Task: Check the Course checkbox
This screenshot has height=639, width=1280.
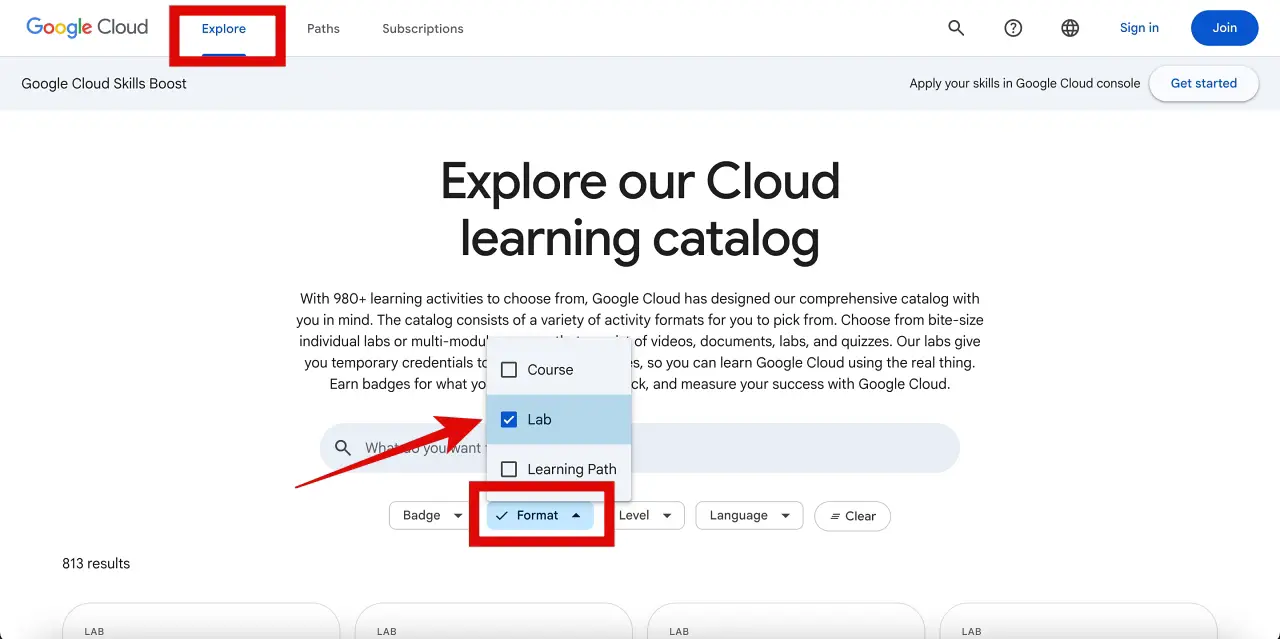Action: point(509,370)
